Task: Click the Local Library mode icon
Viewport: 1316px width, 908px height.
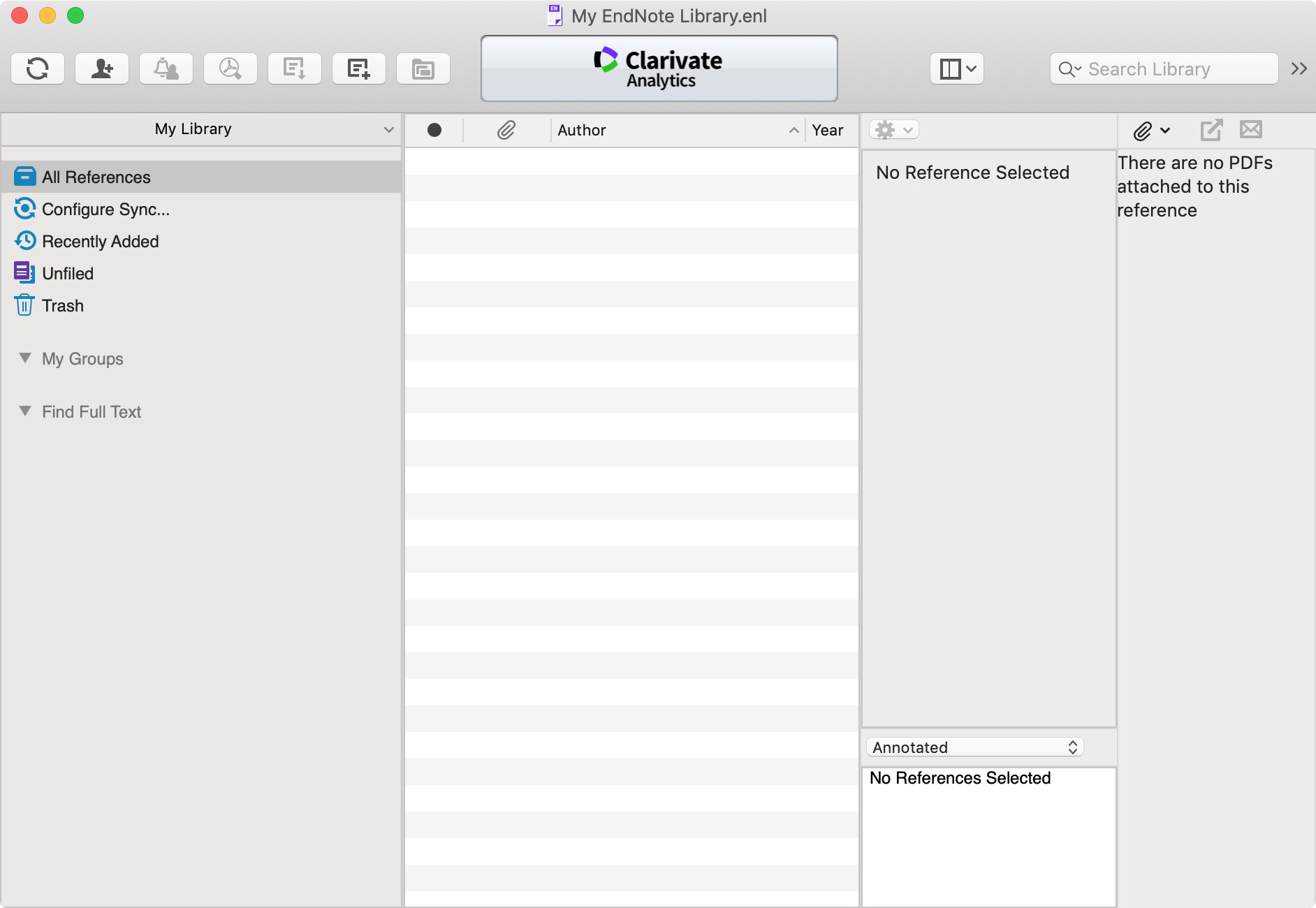Action: pyautogui.click(x=423, y=68)
